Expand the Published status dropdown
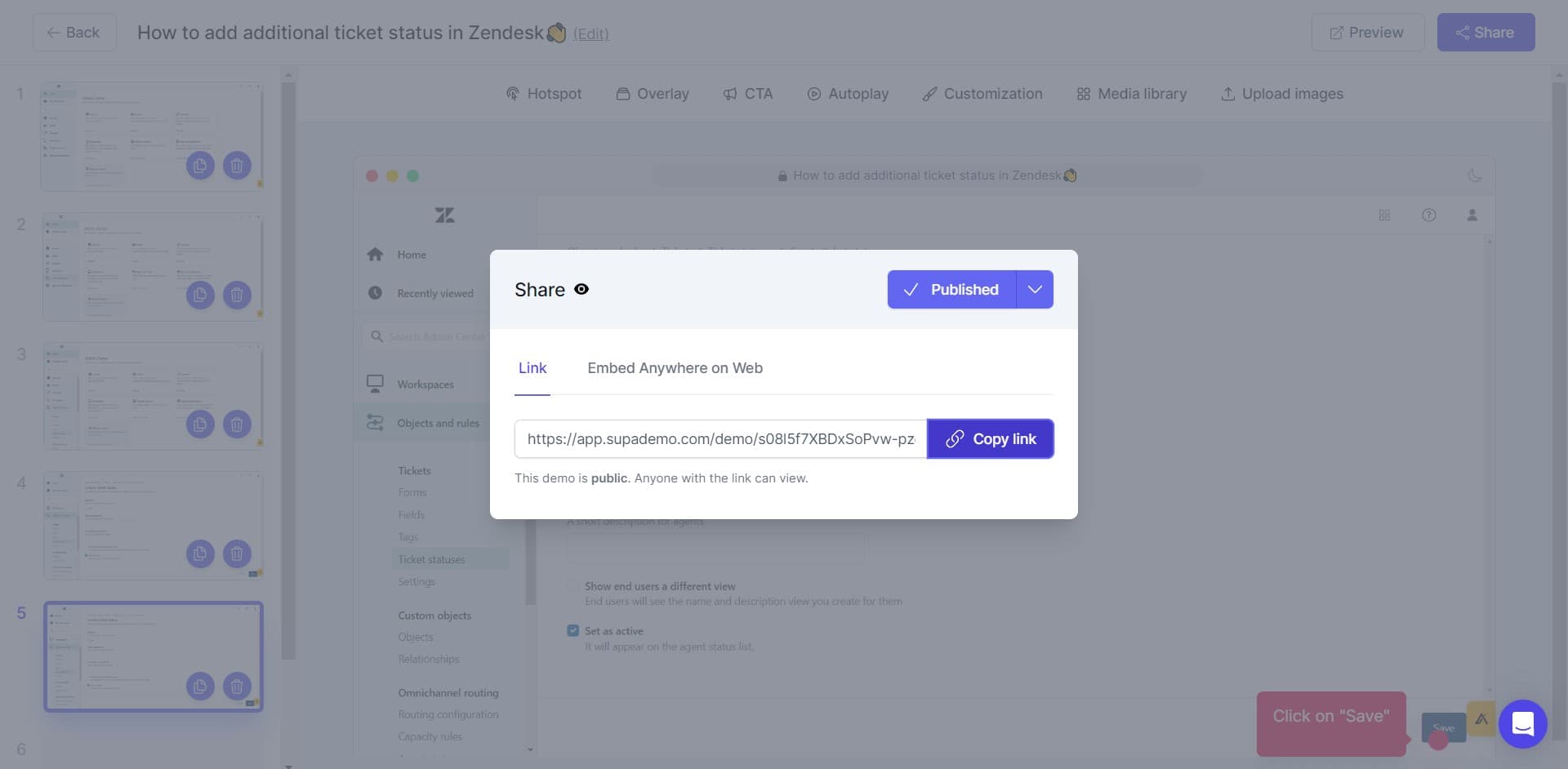Image resolution: width=1568 pixels, height=769 pixels. tap(1034, 289)
